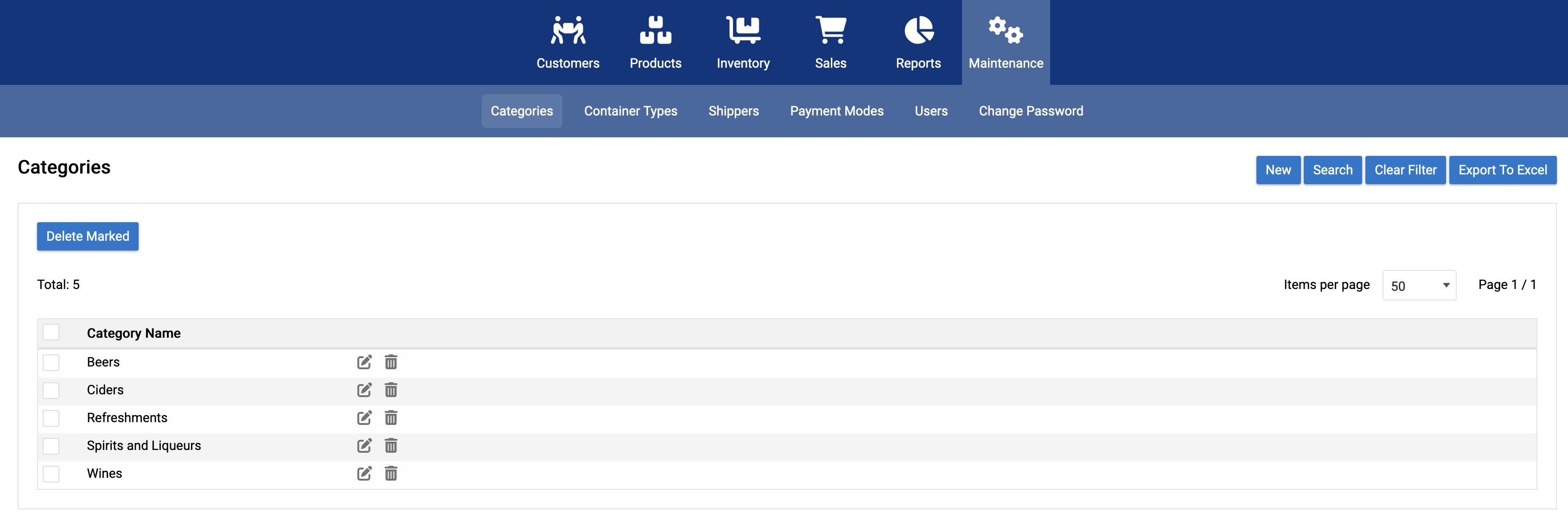1568x514 pixels.
Task: Check the Wines row checkbox
Action: pos(51,474)
